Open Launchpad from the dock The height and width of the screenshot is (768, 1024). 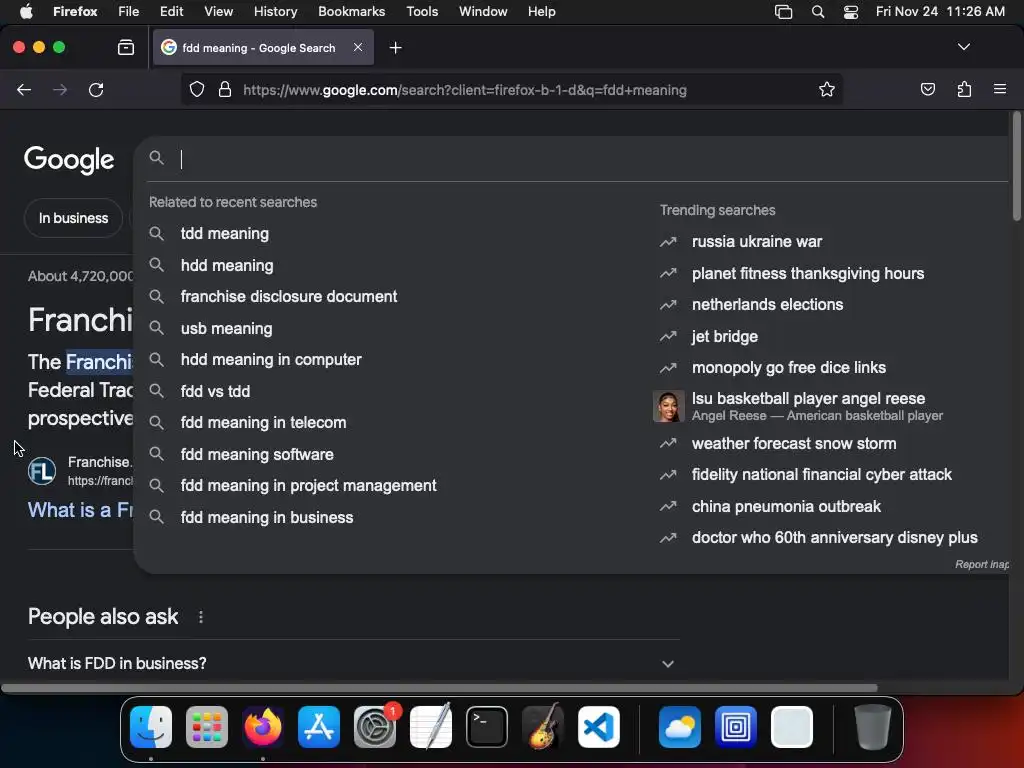pos(207,727)
